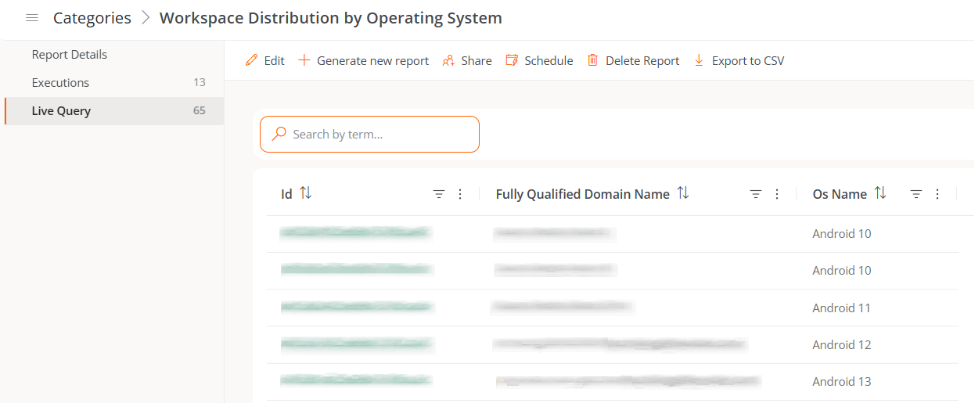Sort by the Os Name column
The image size is (974, 403).
point(881,194)
